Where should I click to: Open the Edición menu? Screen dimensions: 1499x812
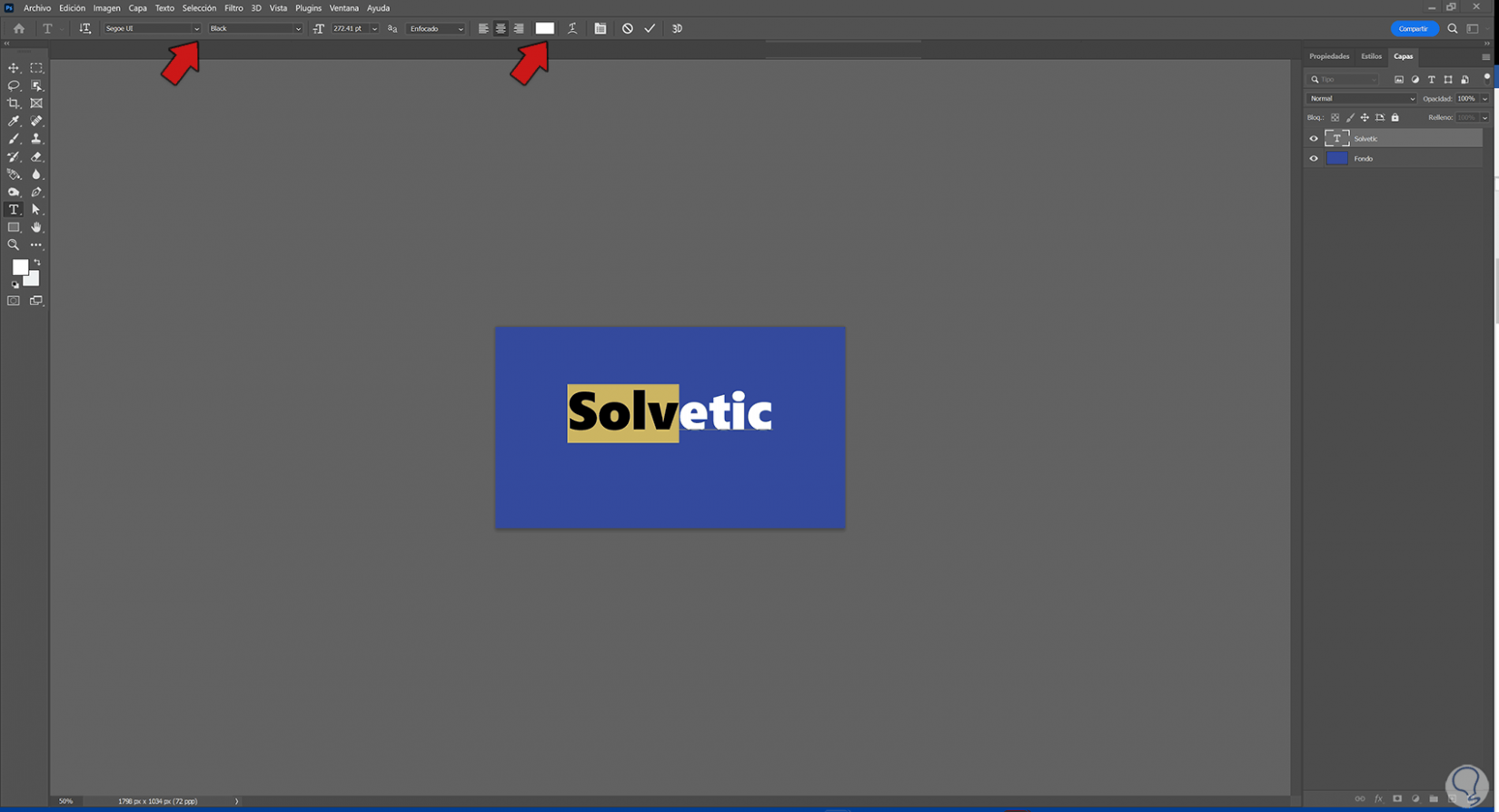[x=72, y=8]
